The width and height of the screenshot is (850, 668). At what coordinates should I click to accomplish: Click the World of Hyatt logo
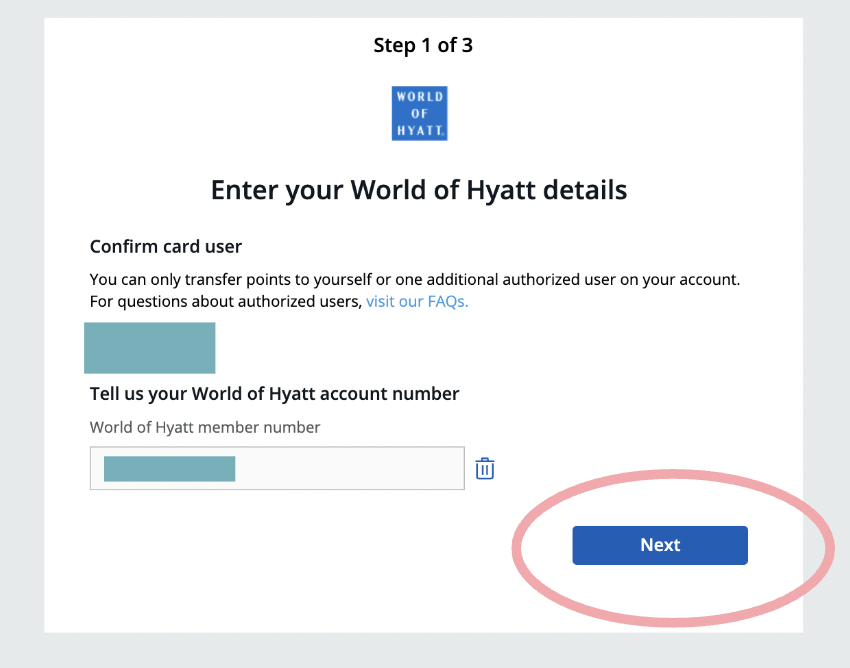pos(419,113)
